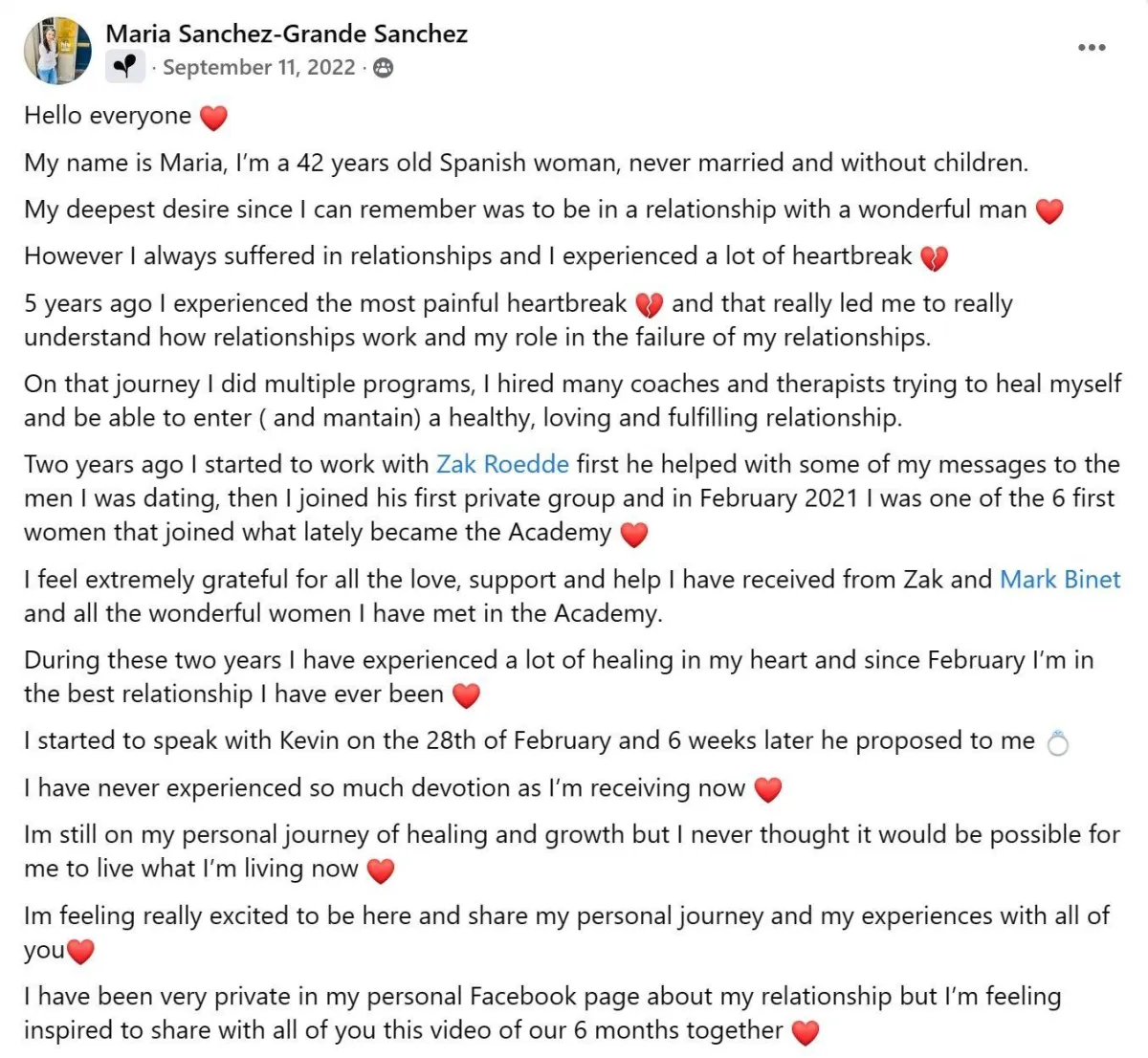Screen dimensions: 1148x1058
Task: Click the sprout badge icon under author name
Action: pos(125,67)
